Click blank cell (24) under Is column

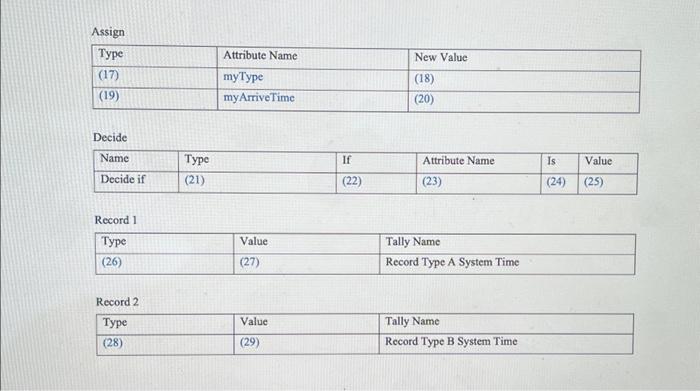point(559,183)
